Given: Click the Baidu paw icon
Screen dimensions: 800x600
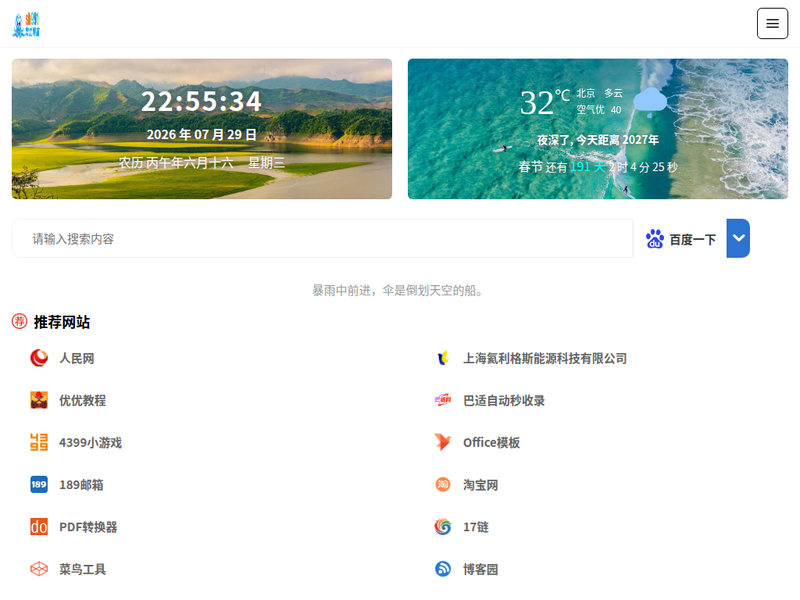Looking at the screenshot, I should pyautogui.click(x=655, y=239).
